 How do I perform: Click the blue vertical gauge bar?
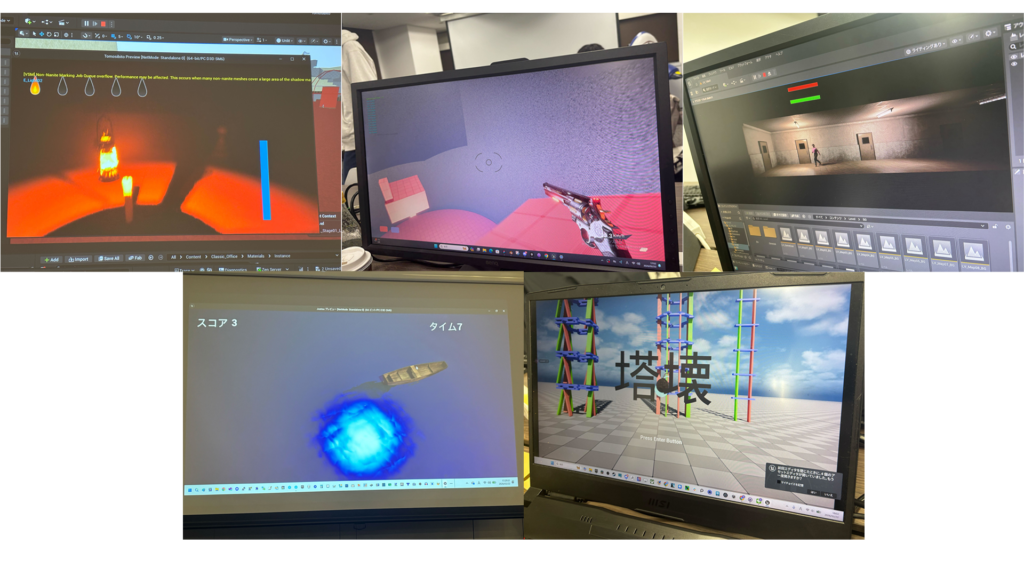(265, 179)
